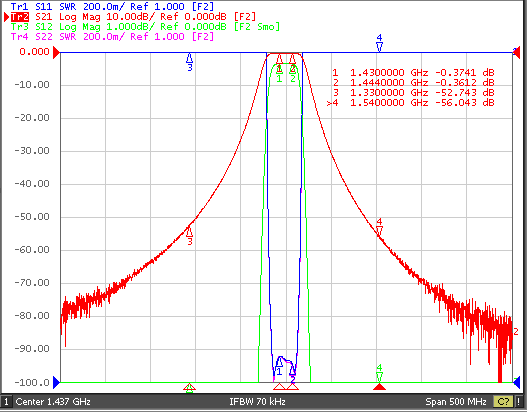This screenshot has width=527, height=412.
Task: Click the red reference level triangle at 0.000
Action: [x=56, y=52]
